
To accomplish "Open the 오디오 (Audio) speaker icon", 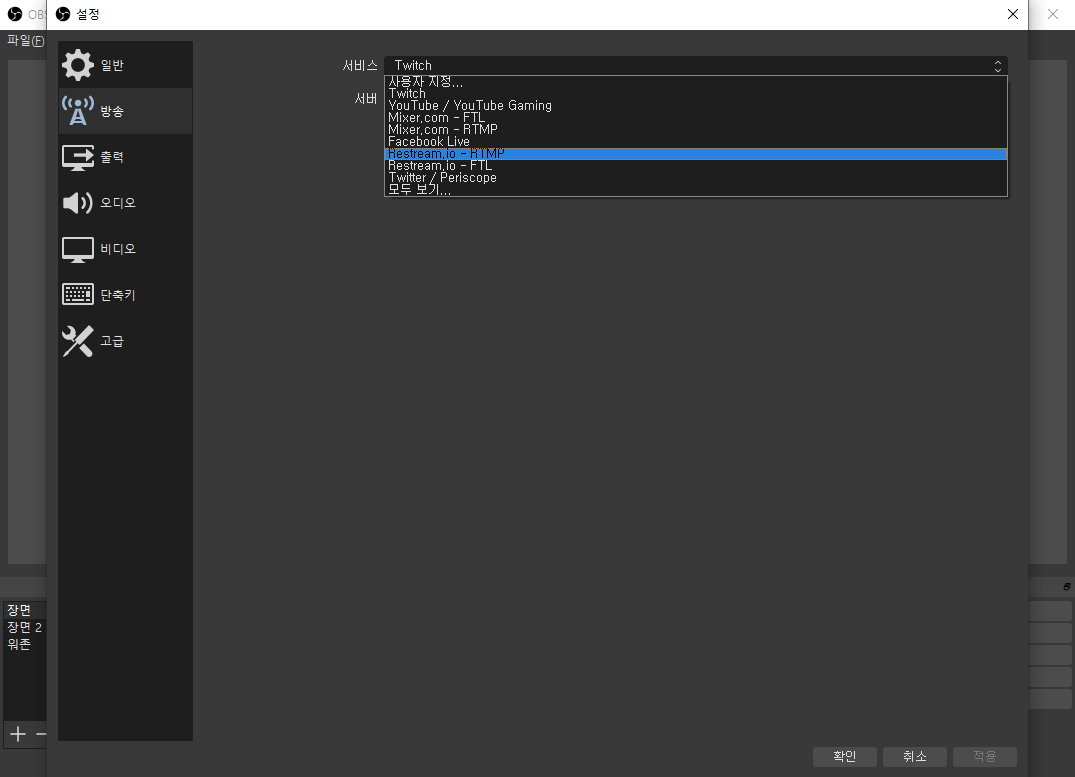I will click(x=77, y=203).
